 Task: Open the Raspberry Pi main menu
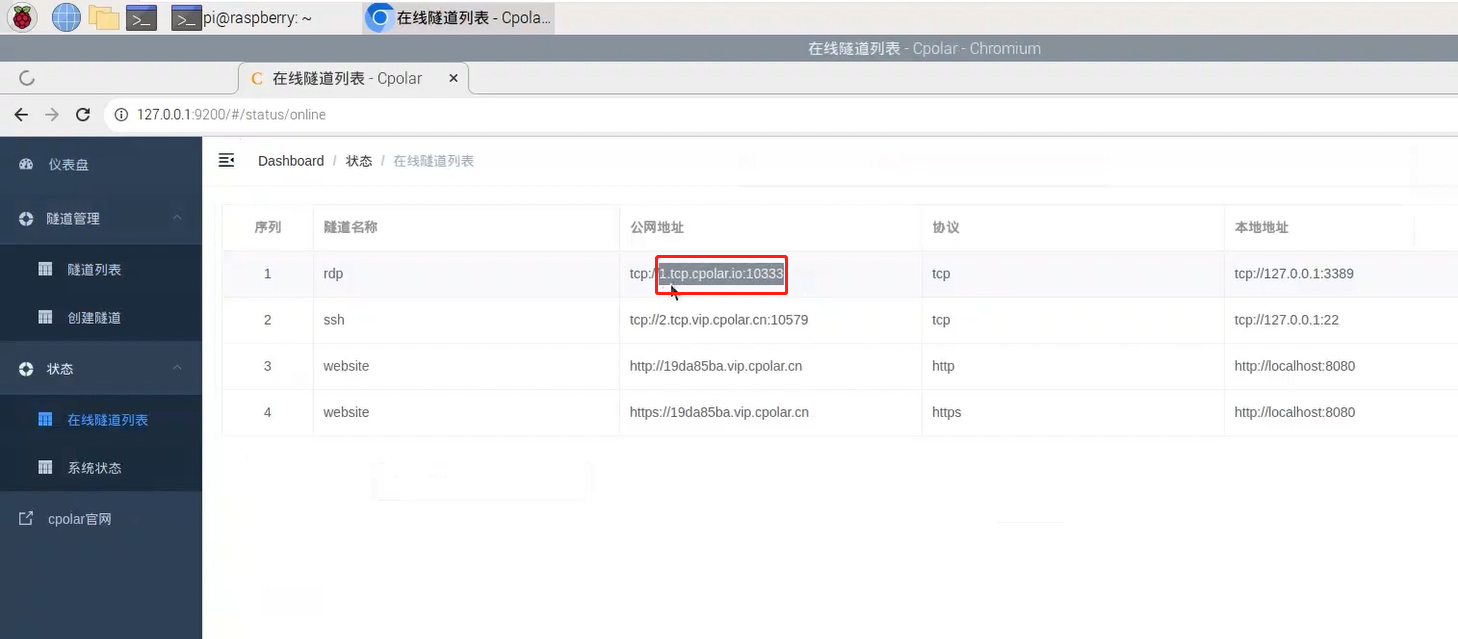click(x=22, y=17)
